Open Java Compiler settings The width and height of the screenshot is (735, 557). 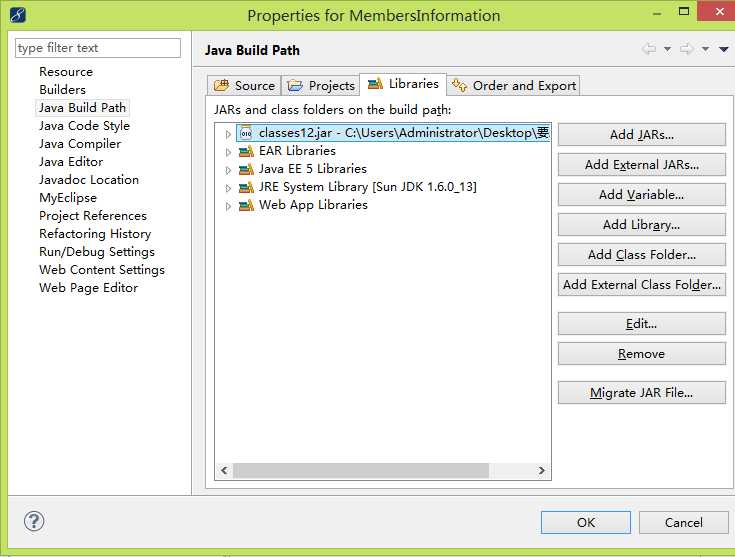point(80,143)
